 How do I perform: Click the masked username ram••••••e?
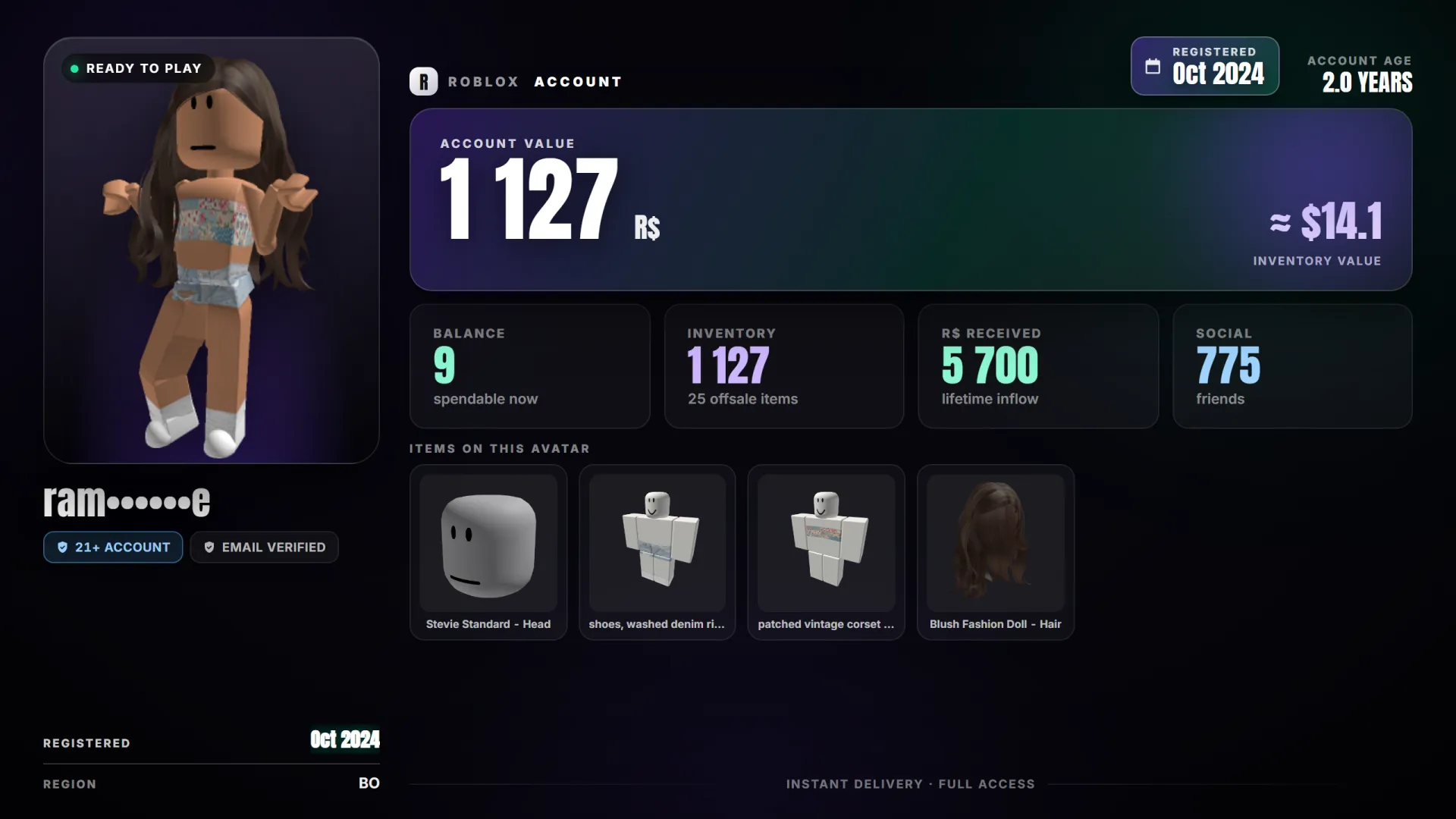[127, 500]
